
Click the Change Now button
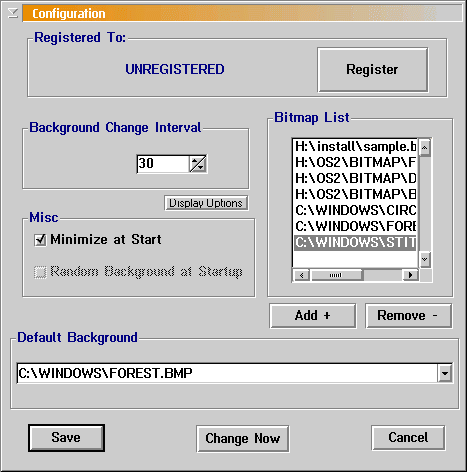(x=243, y=439)
